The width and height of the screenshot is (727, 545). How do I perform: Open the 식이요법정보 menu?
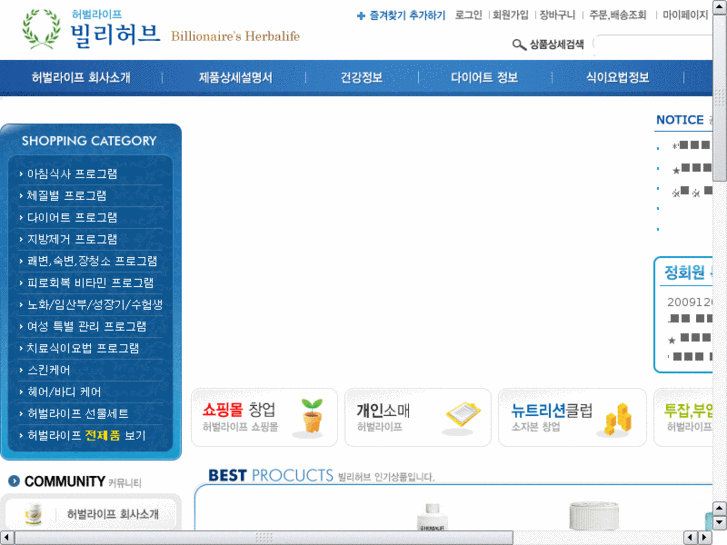click(618, 77)
